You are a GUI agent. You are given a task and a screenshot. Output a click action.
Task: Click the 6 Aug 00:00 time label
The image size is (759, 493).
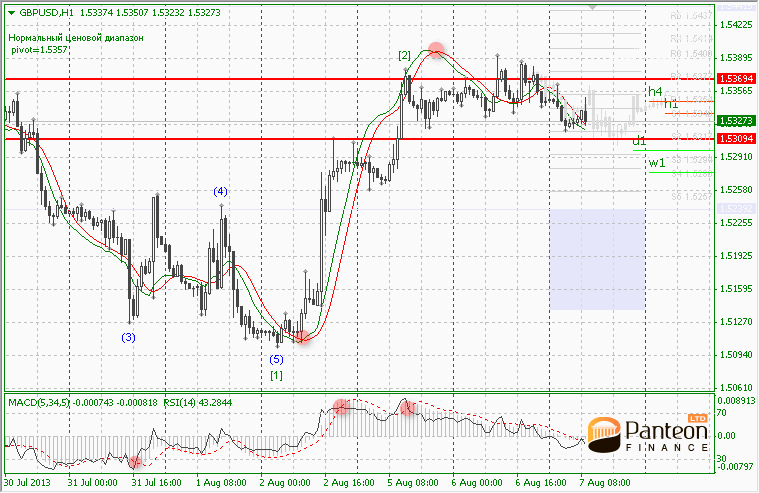[477, 483]
